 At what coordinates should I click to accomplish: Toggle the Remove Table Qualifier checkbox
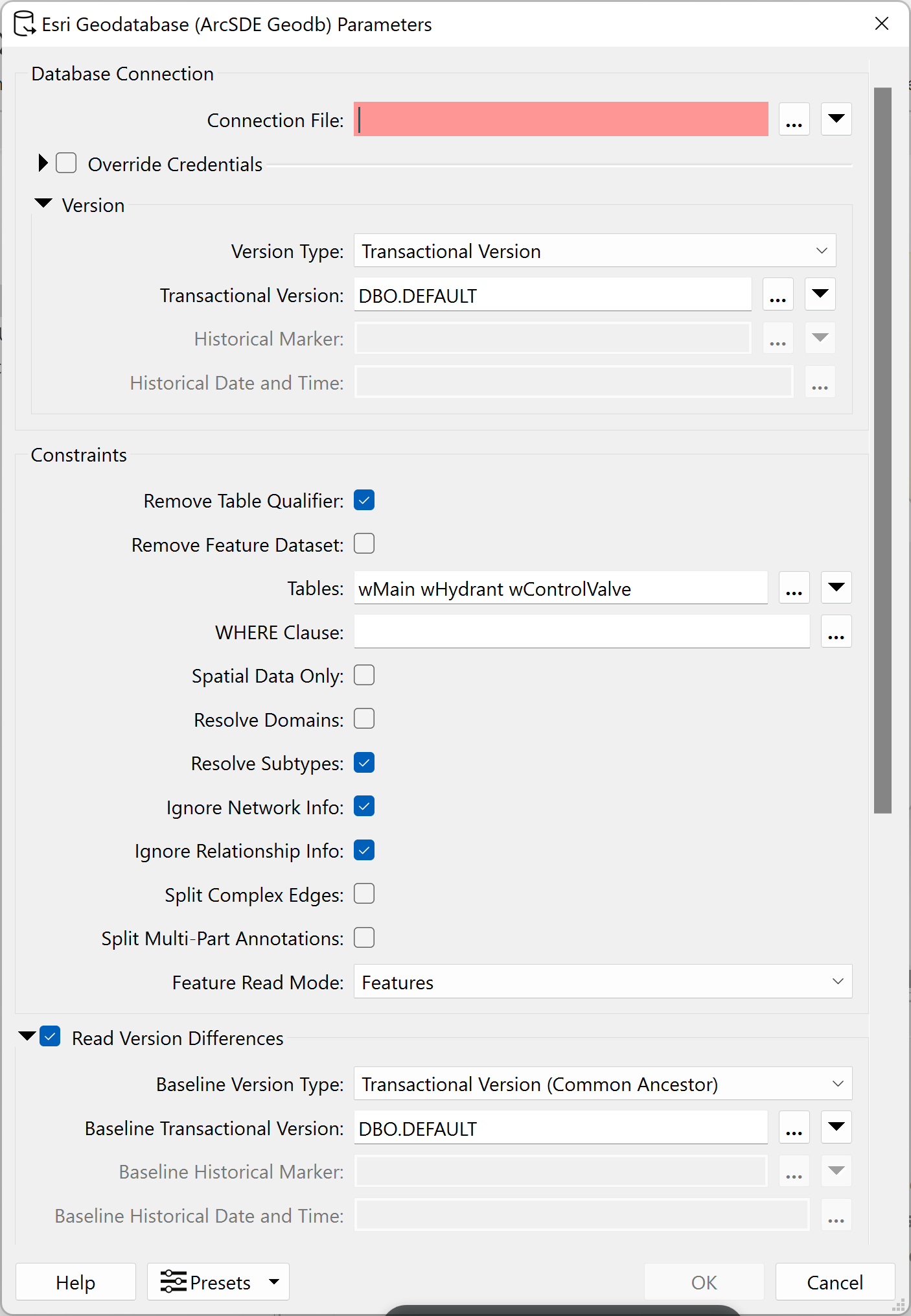(364, 500)
